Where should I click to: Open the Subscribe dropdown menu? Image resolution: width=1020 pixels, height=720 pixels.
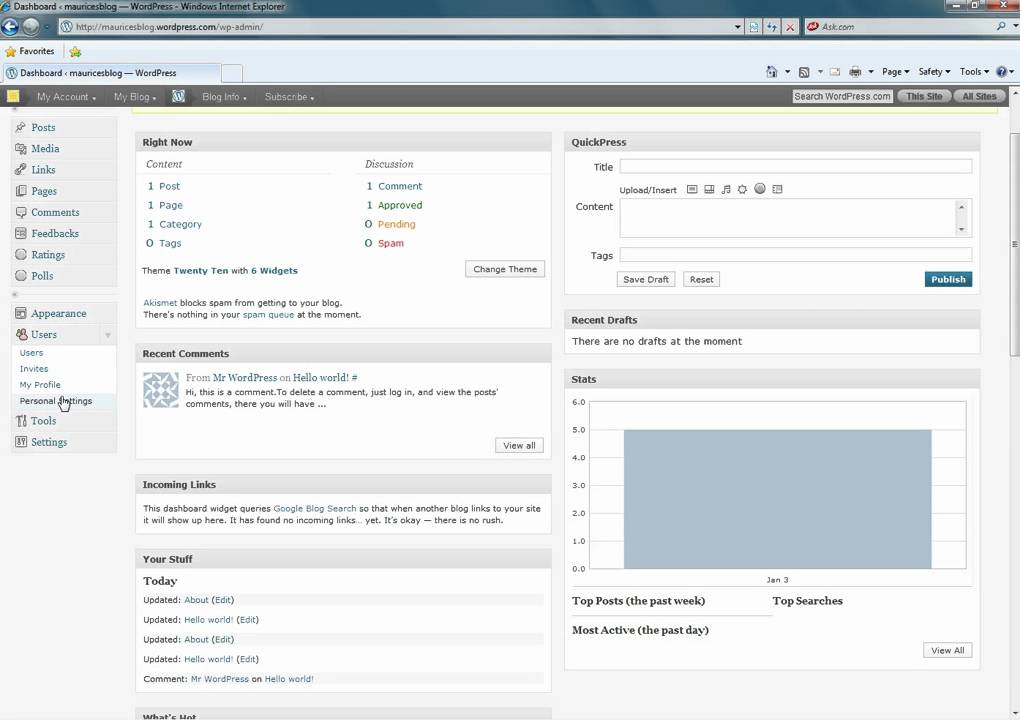[x=289, y=97]
